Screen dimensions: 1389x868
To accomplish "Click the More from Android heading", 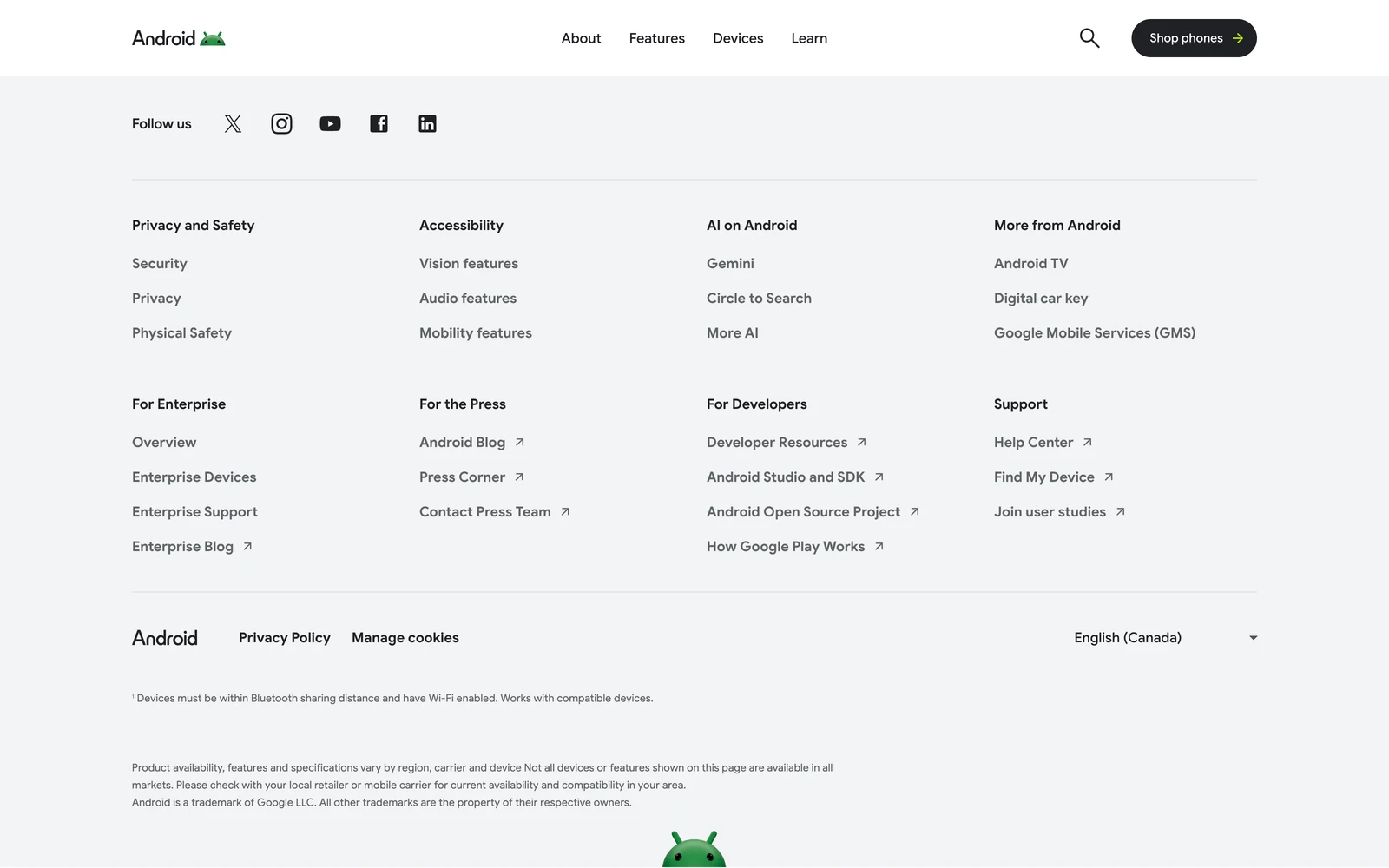I will pos(1057,226).
